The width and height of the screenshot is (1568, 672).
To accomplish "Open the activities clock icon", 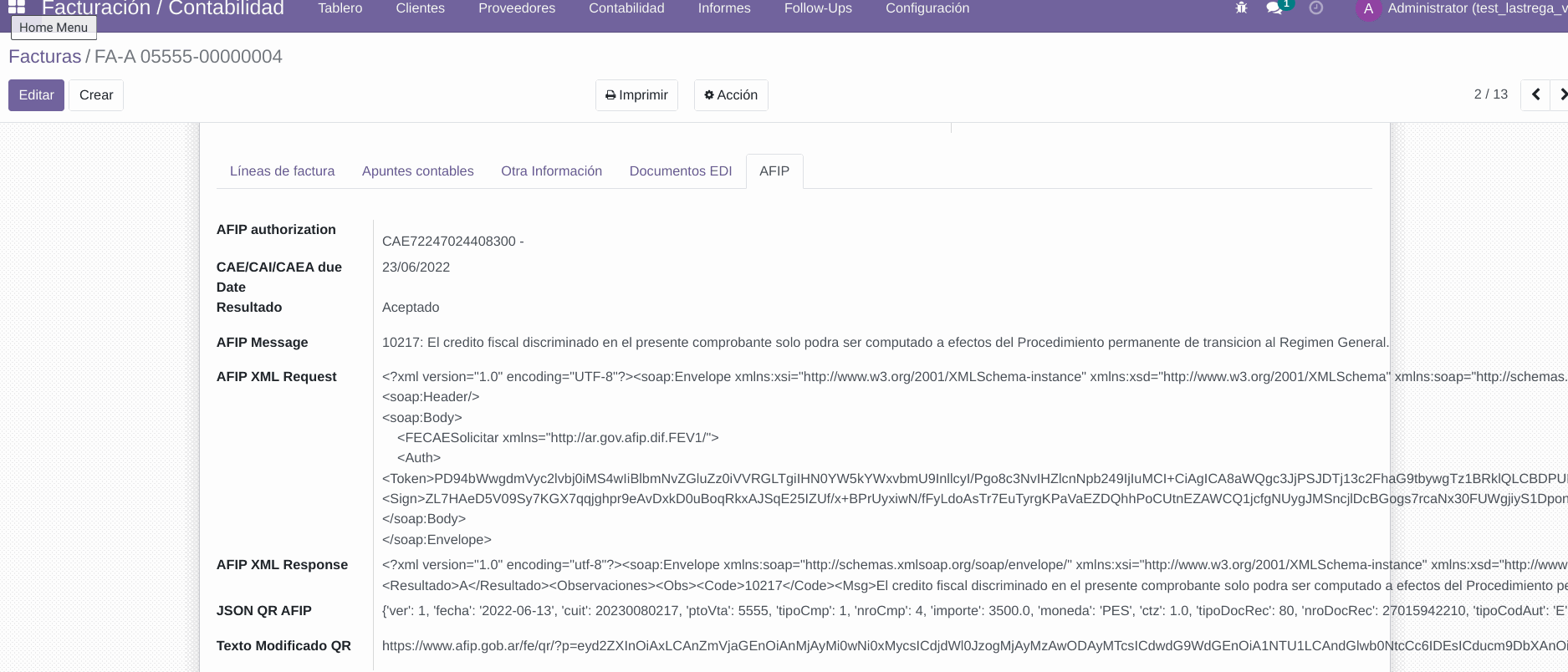I will (1316, 8).
